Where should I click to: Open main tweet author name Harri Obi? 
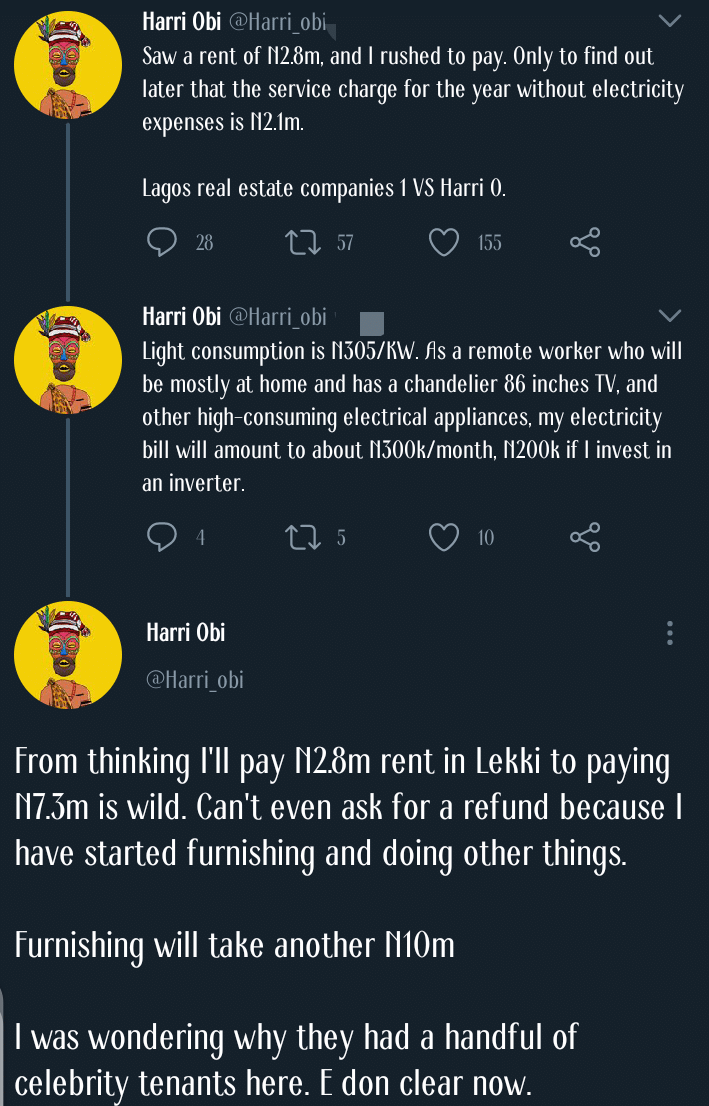[x=186, y=632]
